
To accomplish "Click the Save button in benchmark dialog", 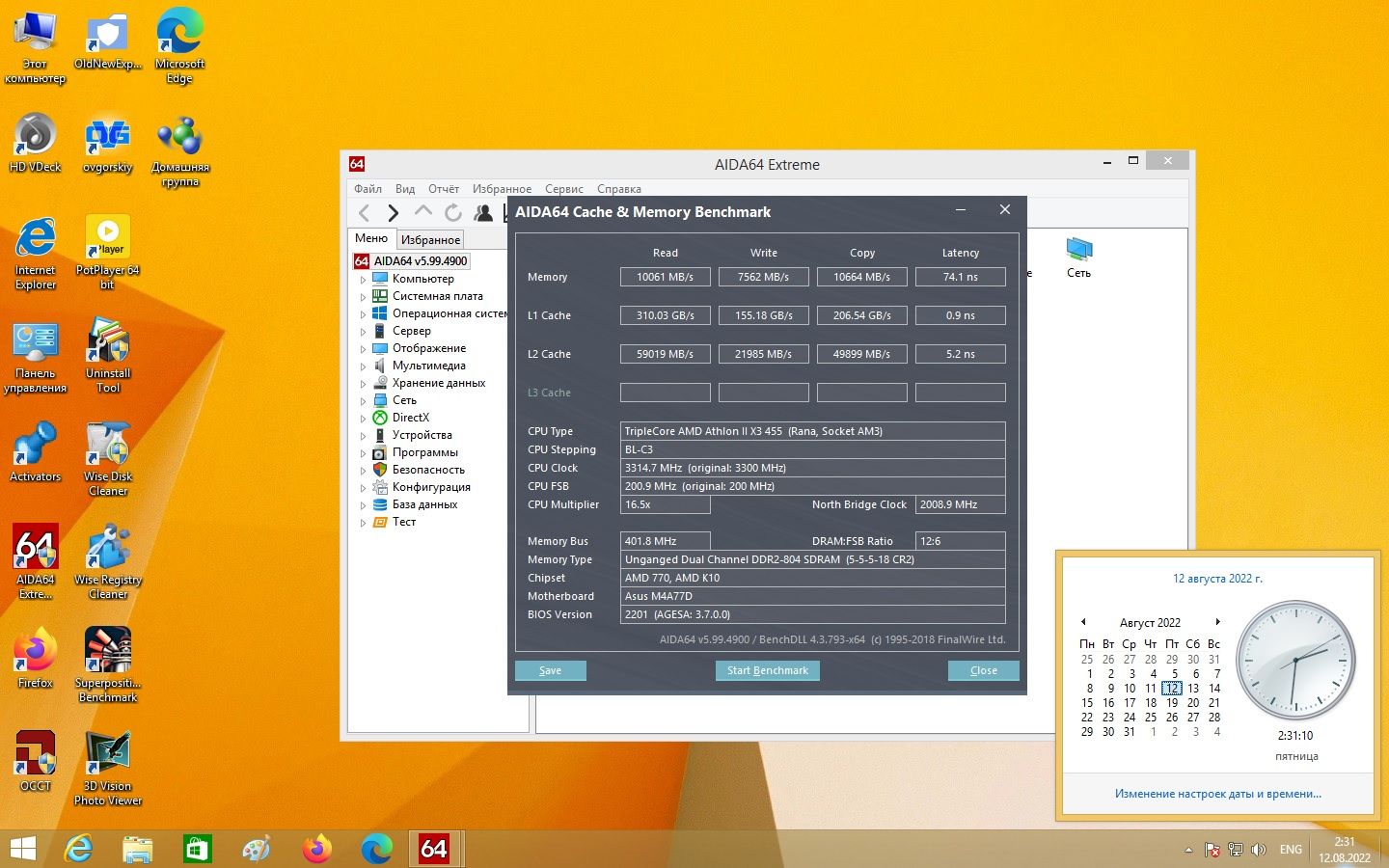I will (x=550, y=670).
